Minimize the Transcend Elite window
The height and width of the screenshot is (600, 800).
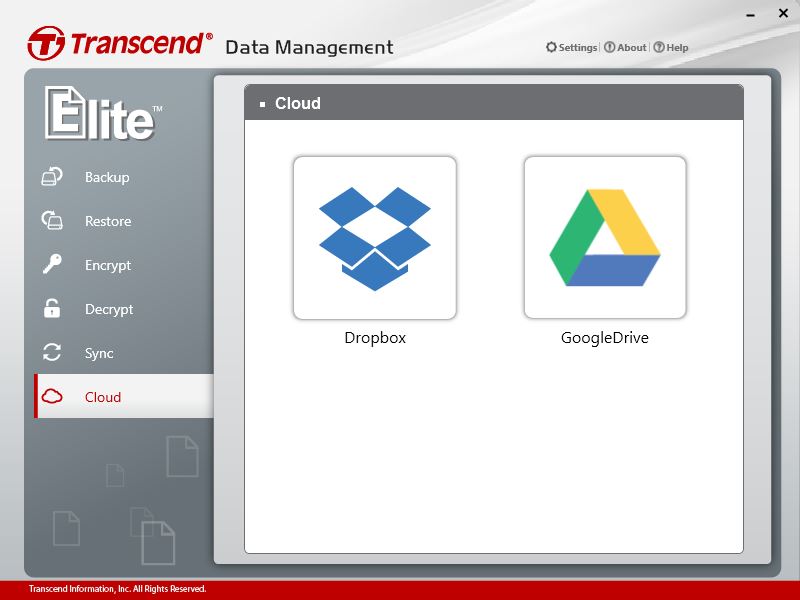click(x=750, y=15)
